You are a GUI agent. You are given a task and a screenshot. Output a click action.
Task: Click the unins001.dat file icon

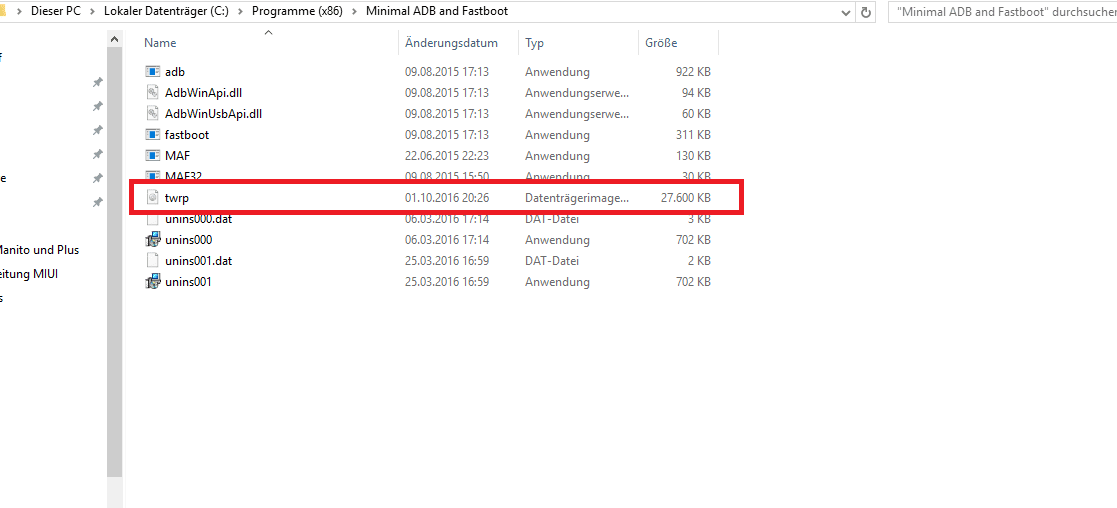pos(152,261)
